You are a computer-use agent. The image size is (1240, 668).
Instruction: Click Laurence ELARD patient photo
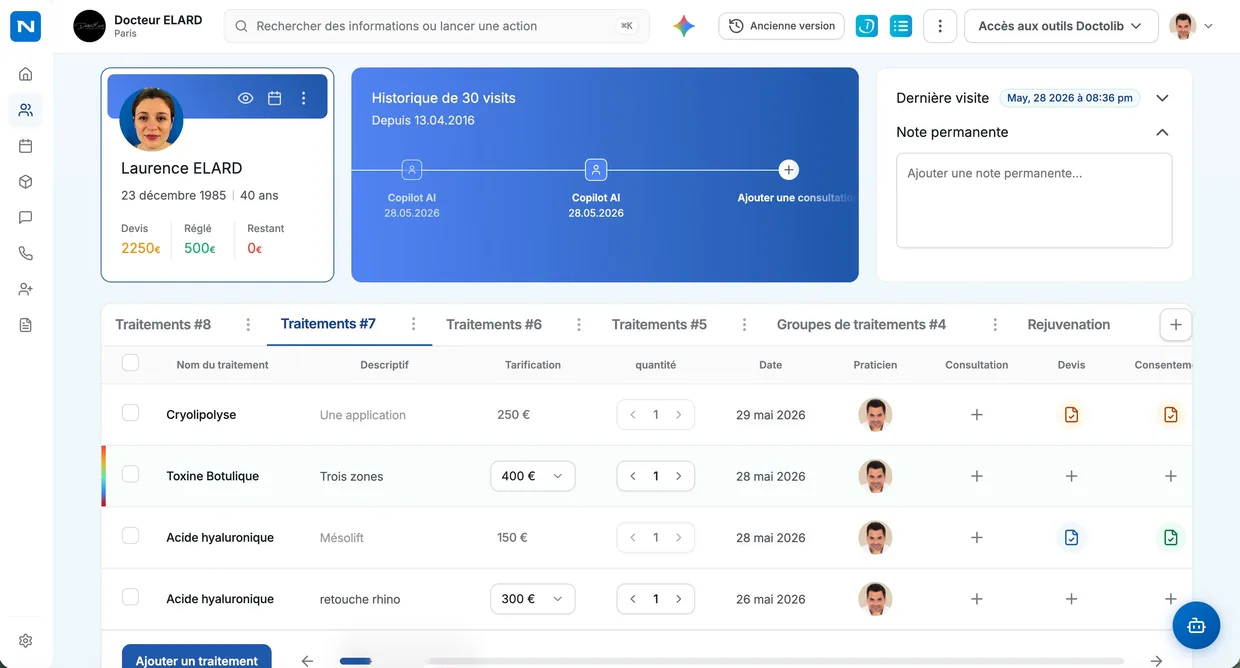point(151,119)
